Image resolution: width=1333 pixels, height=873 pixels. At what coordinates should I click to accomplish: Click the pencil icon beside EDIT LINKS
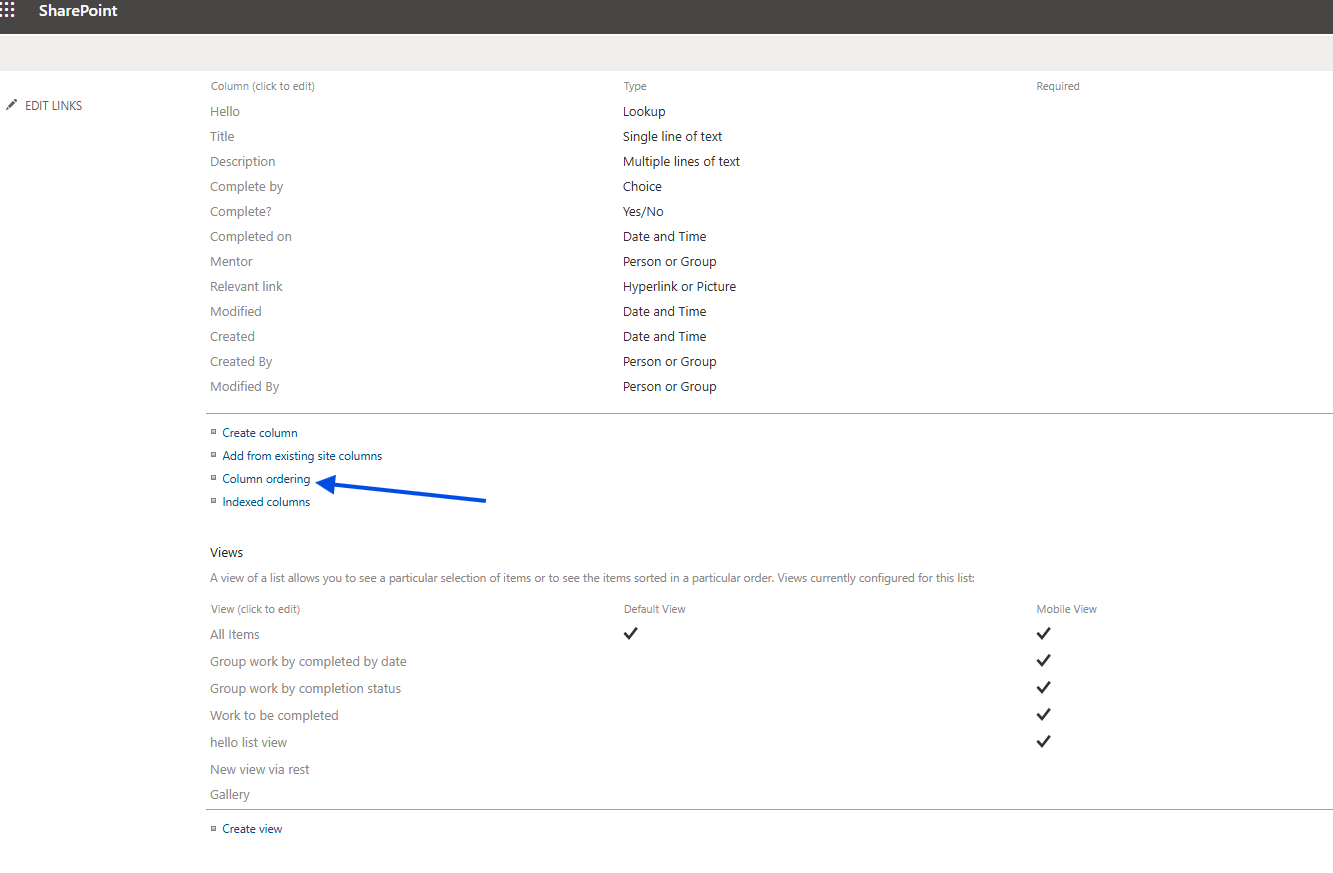tap(12, 105)
